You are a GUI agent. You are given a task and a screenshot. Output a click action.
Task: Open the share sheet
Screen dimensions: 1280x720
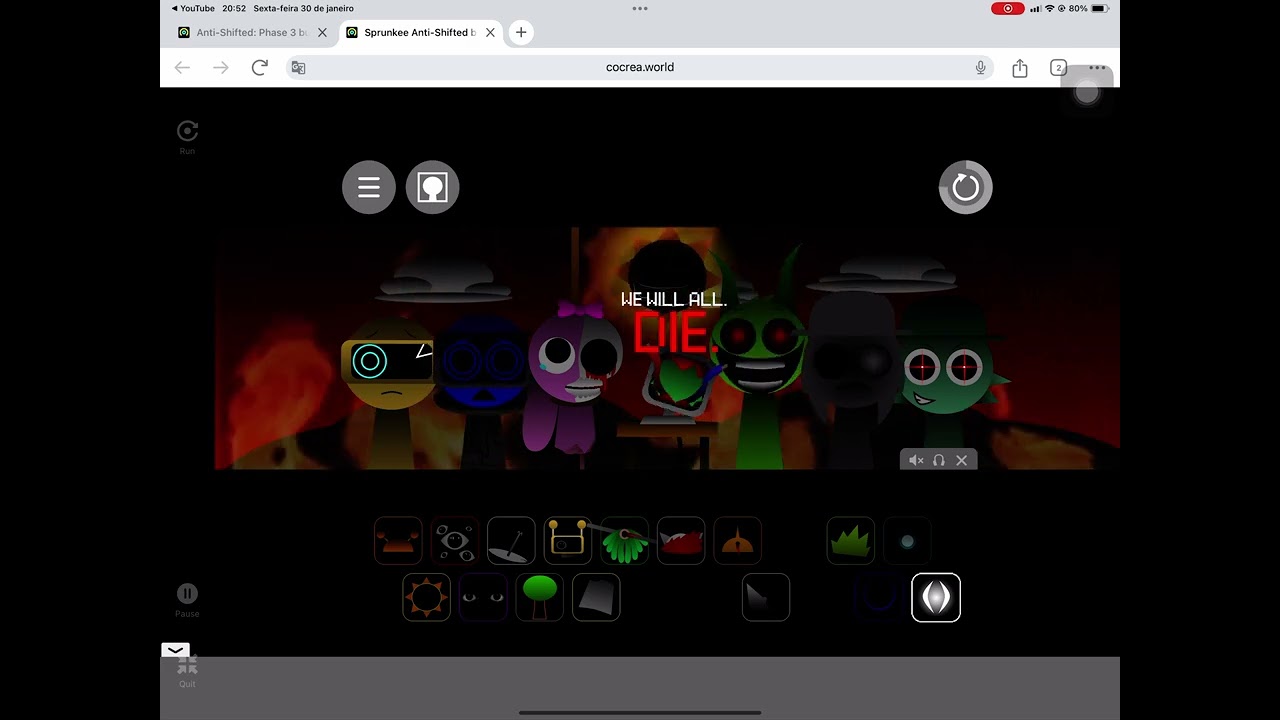pyautogui.click(x=1020, y=67)
